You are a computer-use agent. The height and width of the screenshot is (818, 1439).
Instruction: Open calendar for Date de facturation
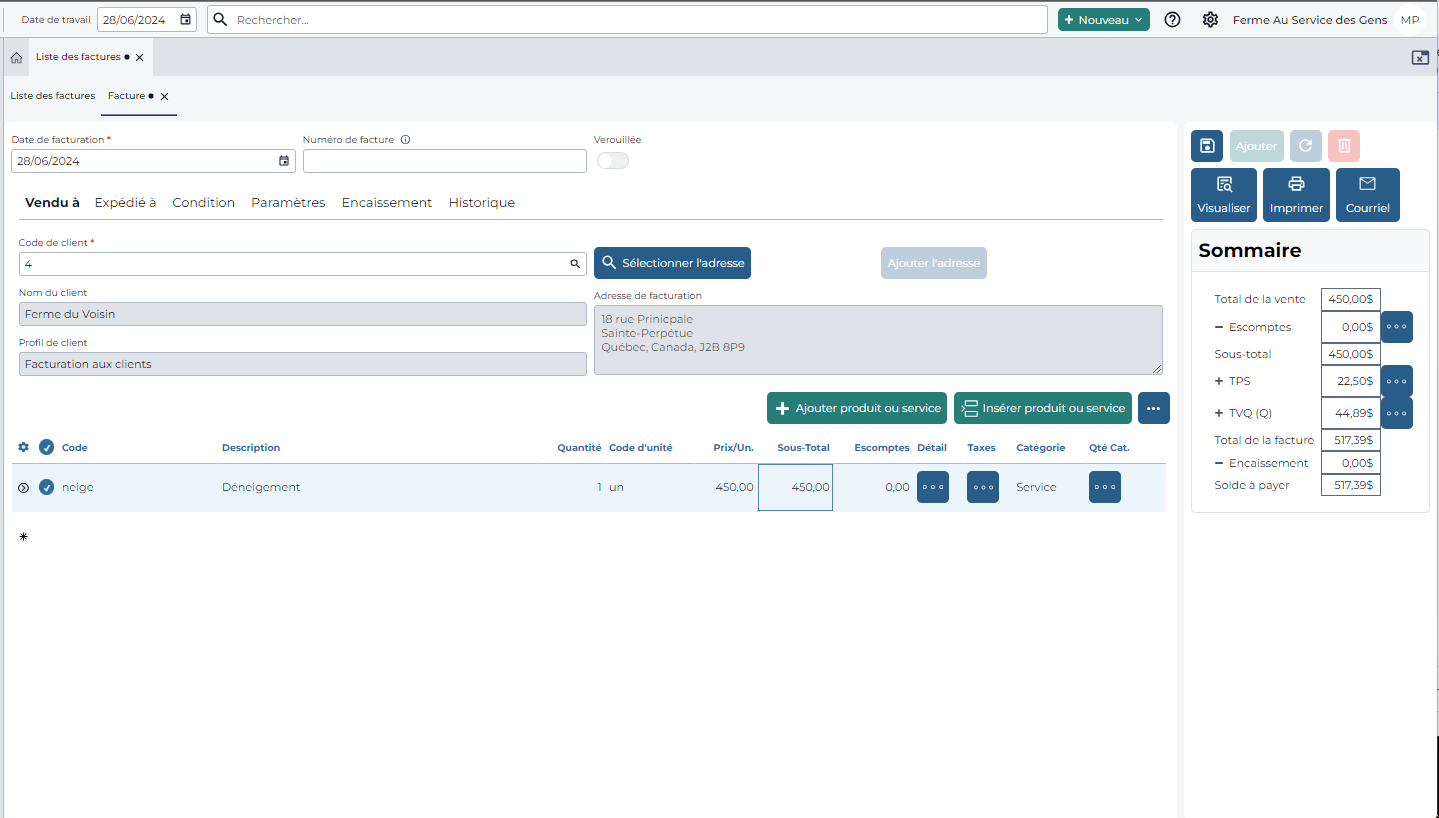284,161
